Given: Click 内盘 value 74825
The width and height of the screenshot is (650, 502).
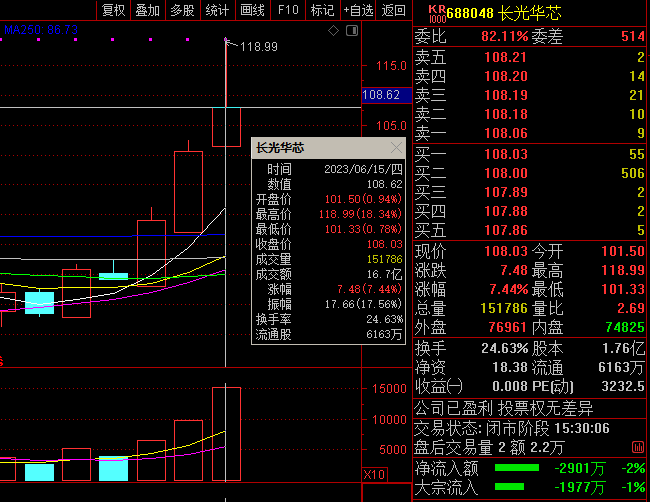Looking at the screenshot, I should [625, 327].
